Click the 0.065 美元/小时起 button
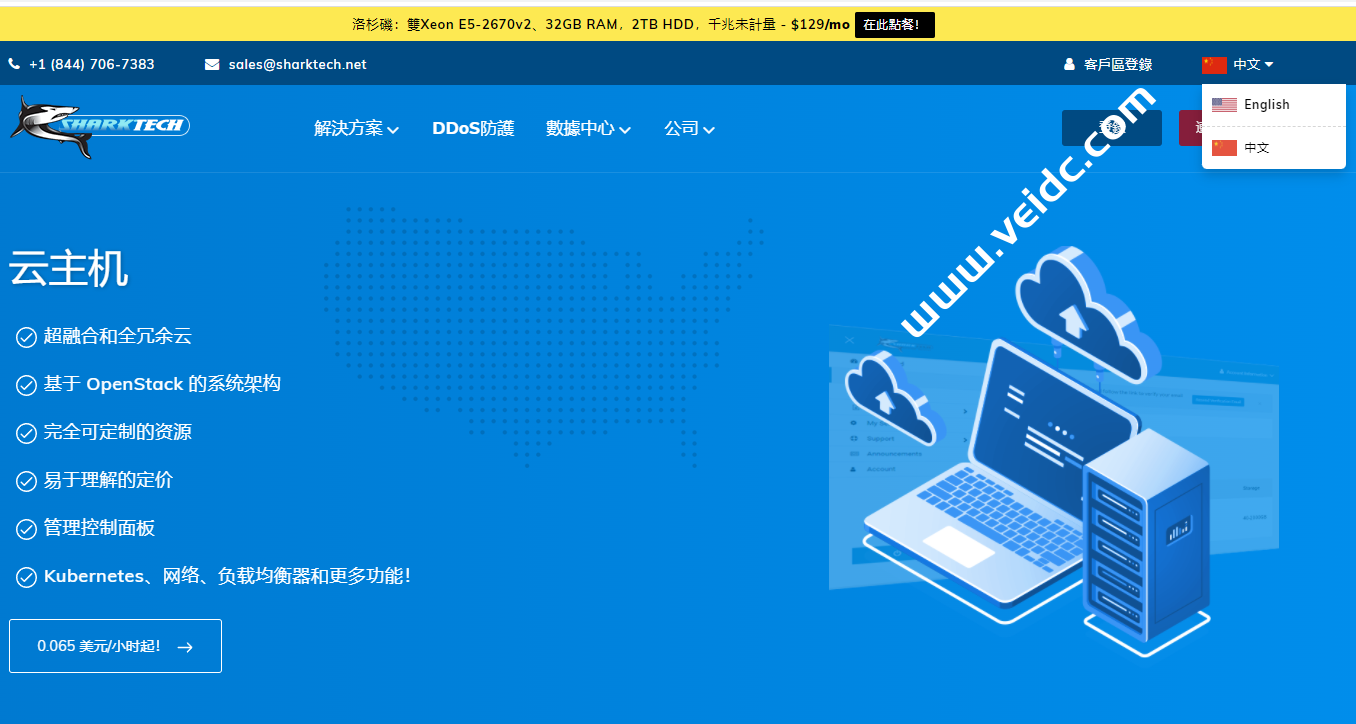Screen dimensions: 1356x724 coord(115,646)
